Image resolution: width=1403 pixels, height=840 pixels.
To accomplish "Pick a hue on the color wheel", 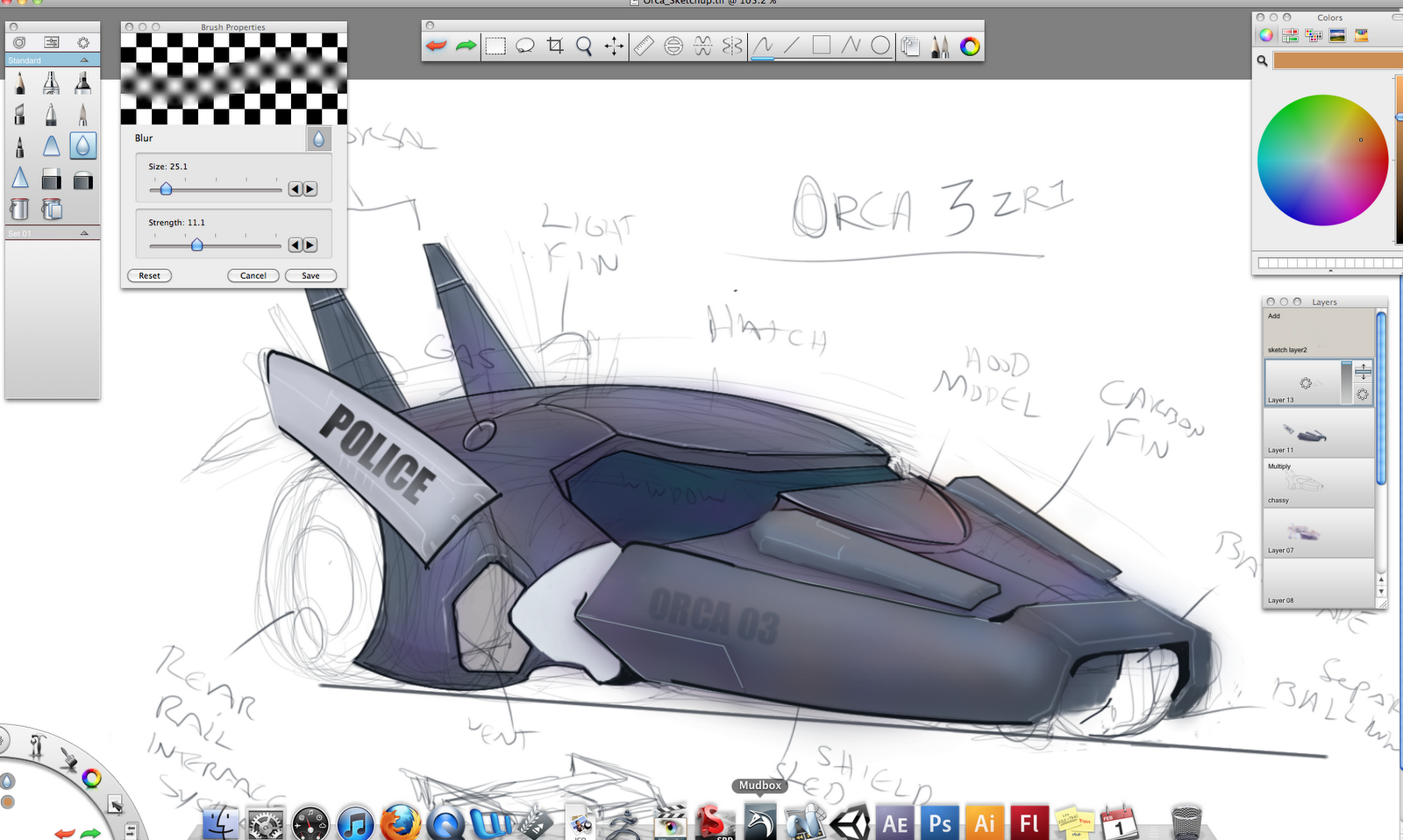I will point(1322,160).
